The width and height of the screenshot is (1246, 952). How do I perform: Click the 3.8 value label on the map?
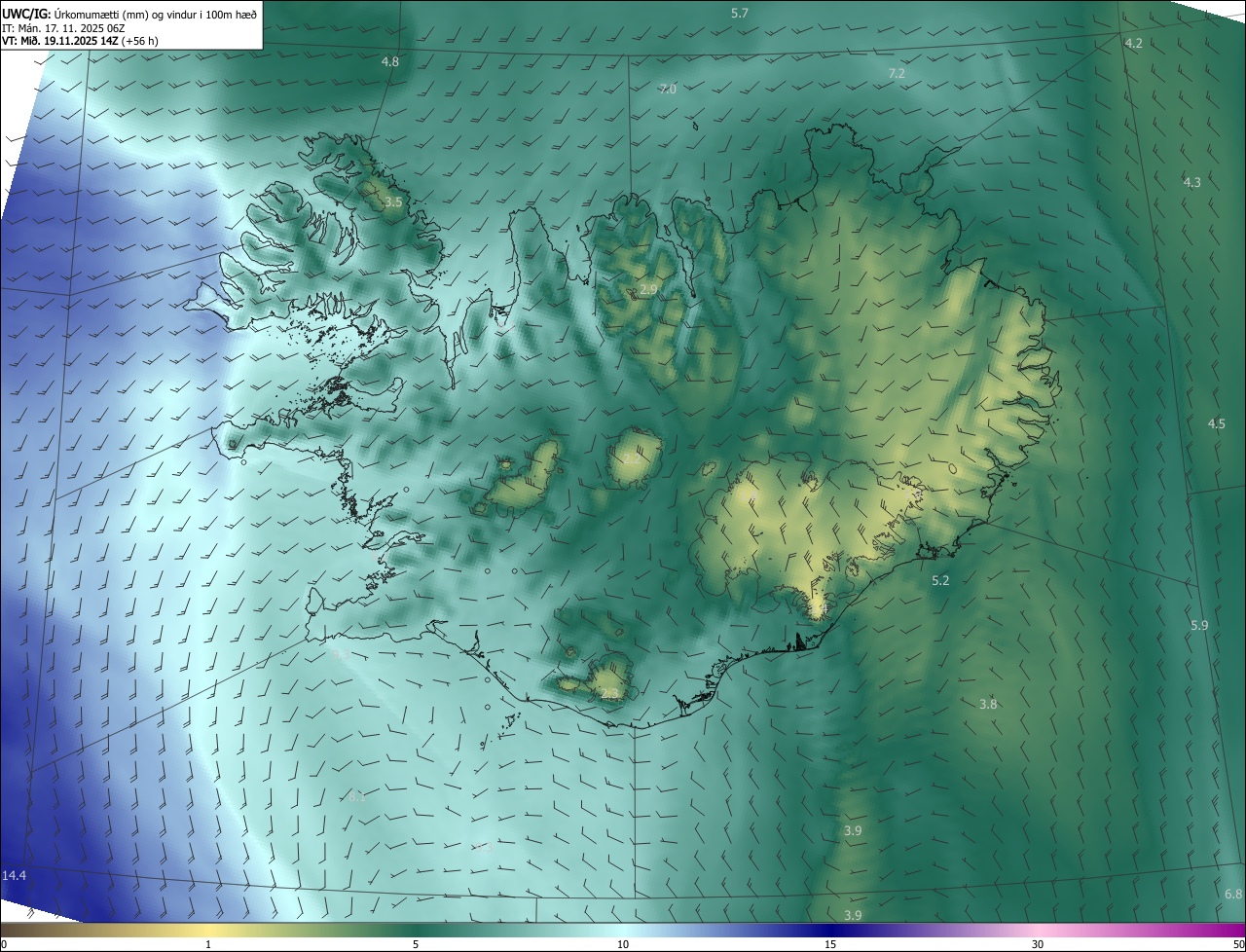(x=988, y=704)
